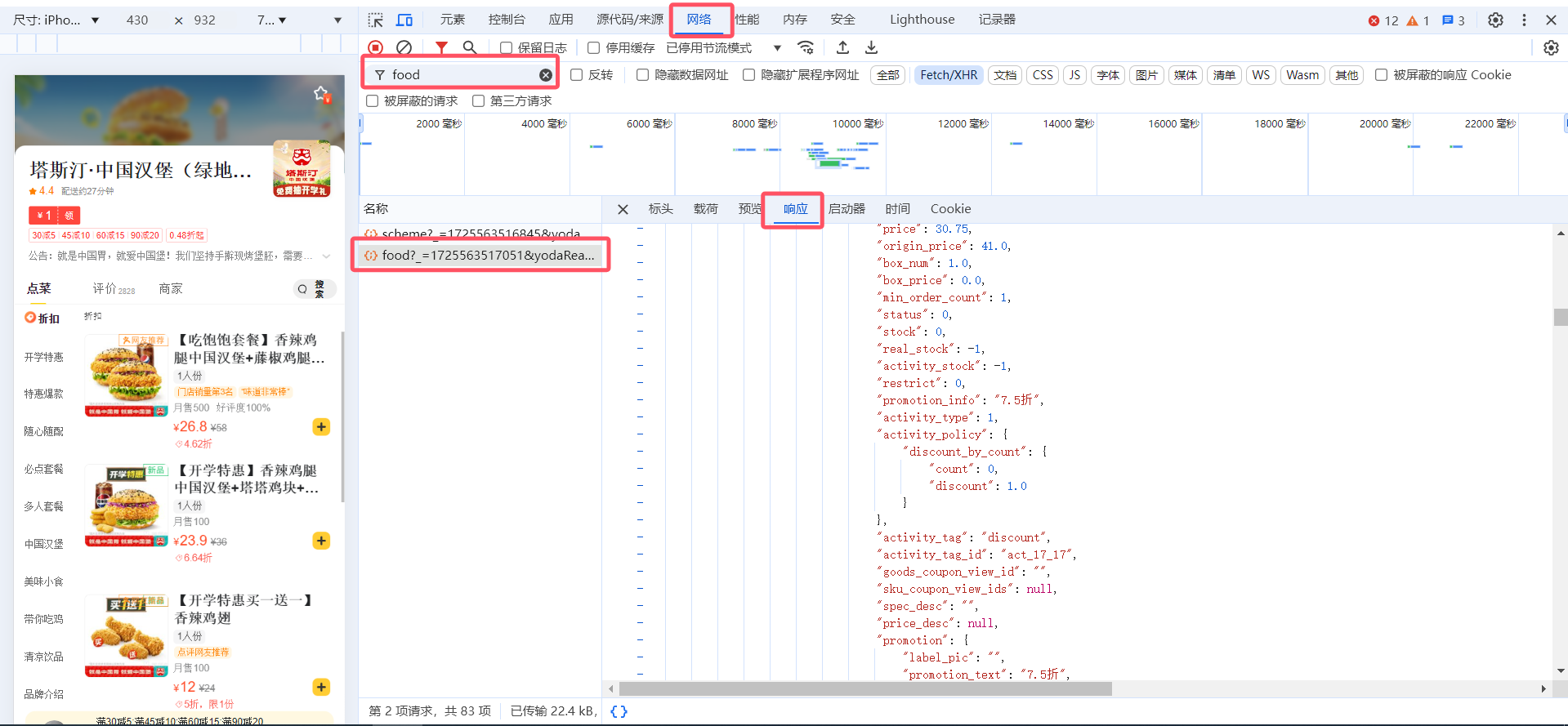Viewport: 1568px width, 726px height.
Task: Open the throttling mode dropdown
Action: [x=777, y=48]
